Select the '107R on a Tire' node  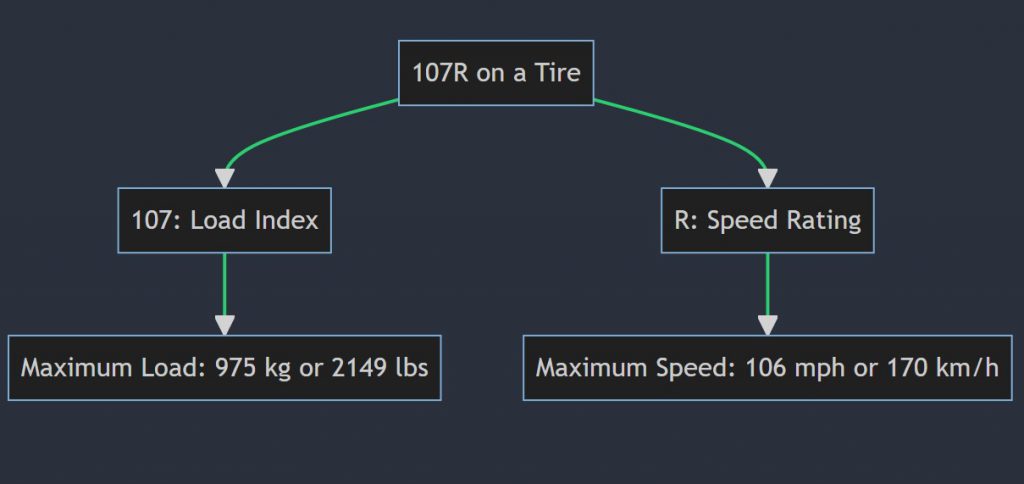click(496, 73)
